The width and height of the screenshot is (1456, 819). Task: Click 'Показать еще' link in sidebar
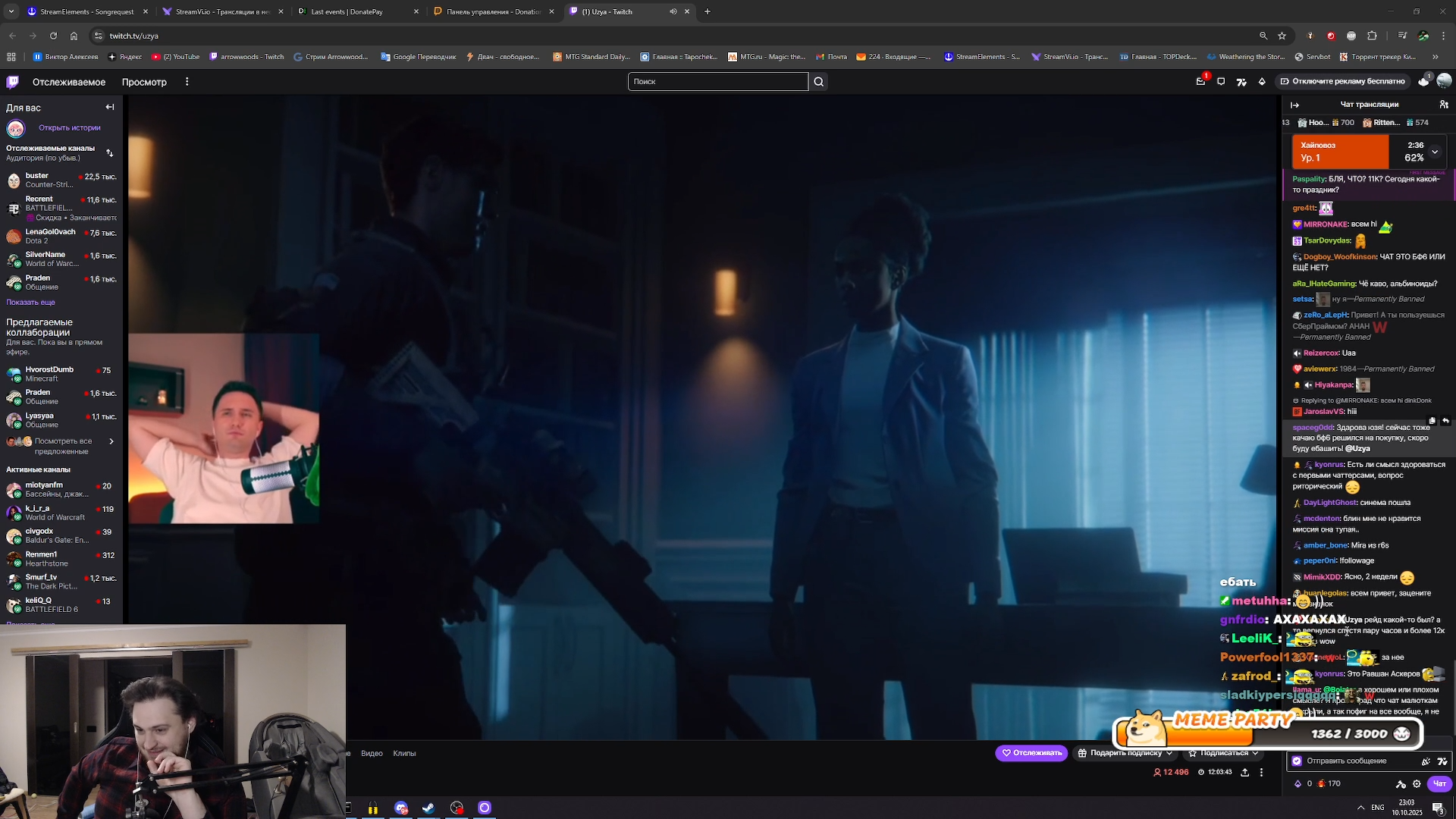click(30, 302)
